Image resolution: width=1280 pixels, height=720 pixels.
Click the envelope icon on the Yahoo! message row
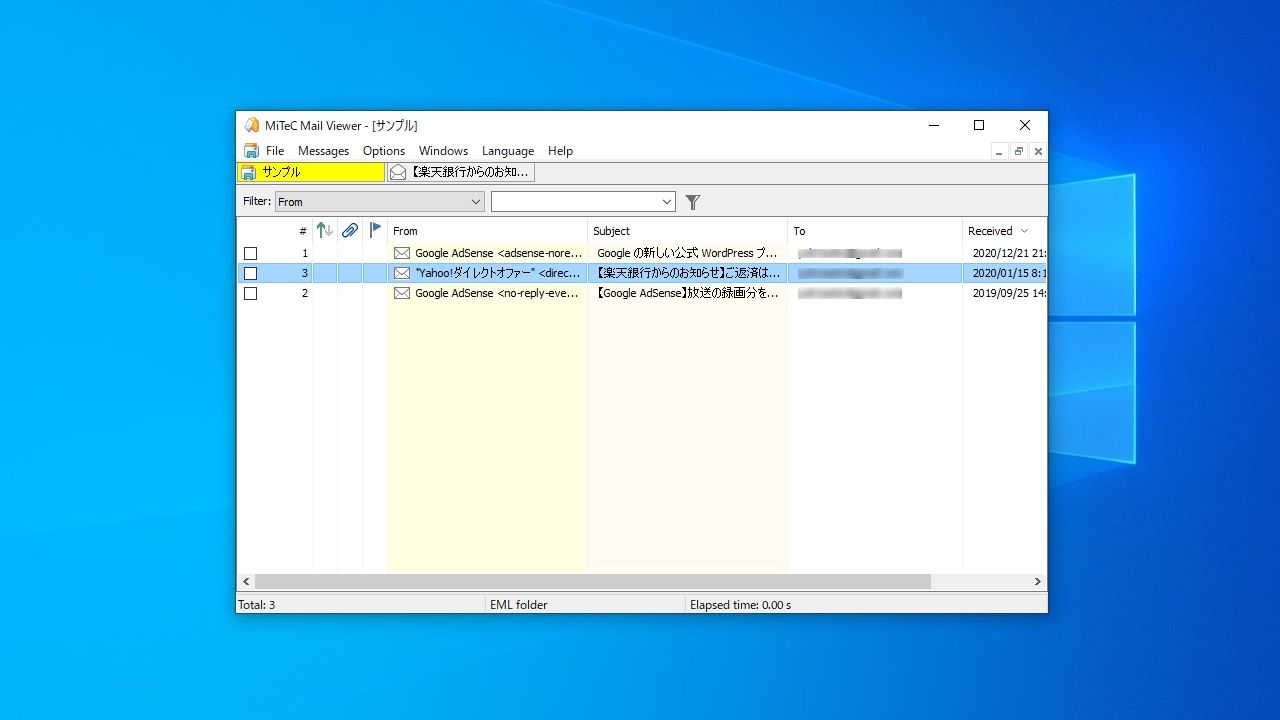click(x=402, y=273)
